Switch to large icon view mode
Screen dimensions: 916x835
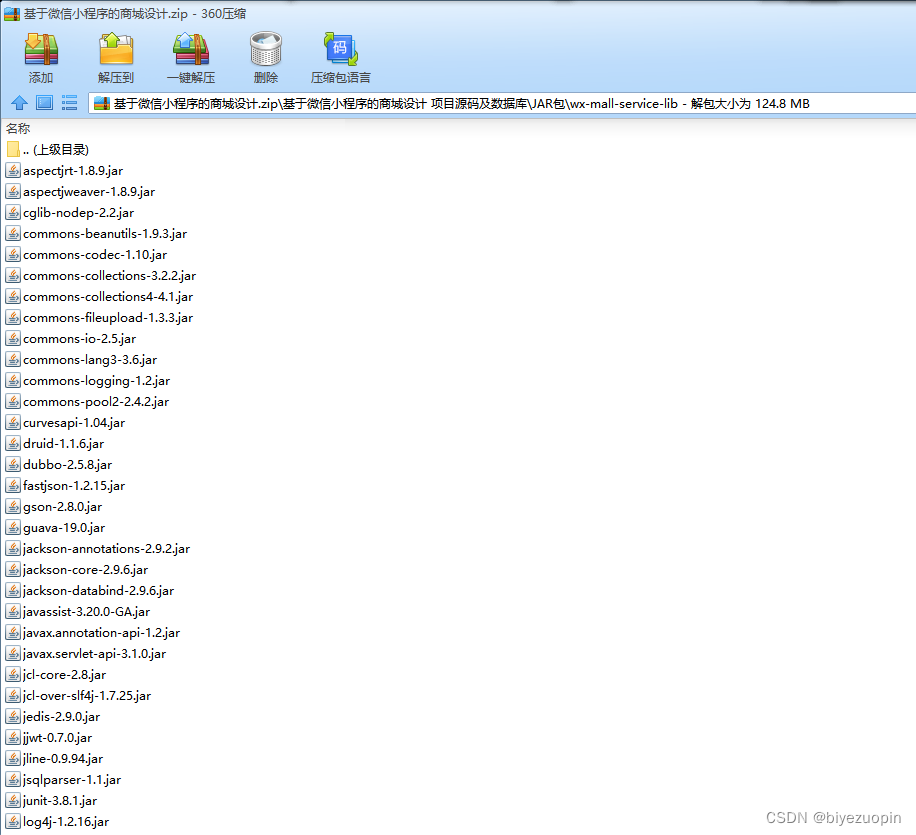coord(44,103)
